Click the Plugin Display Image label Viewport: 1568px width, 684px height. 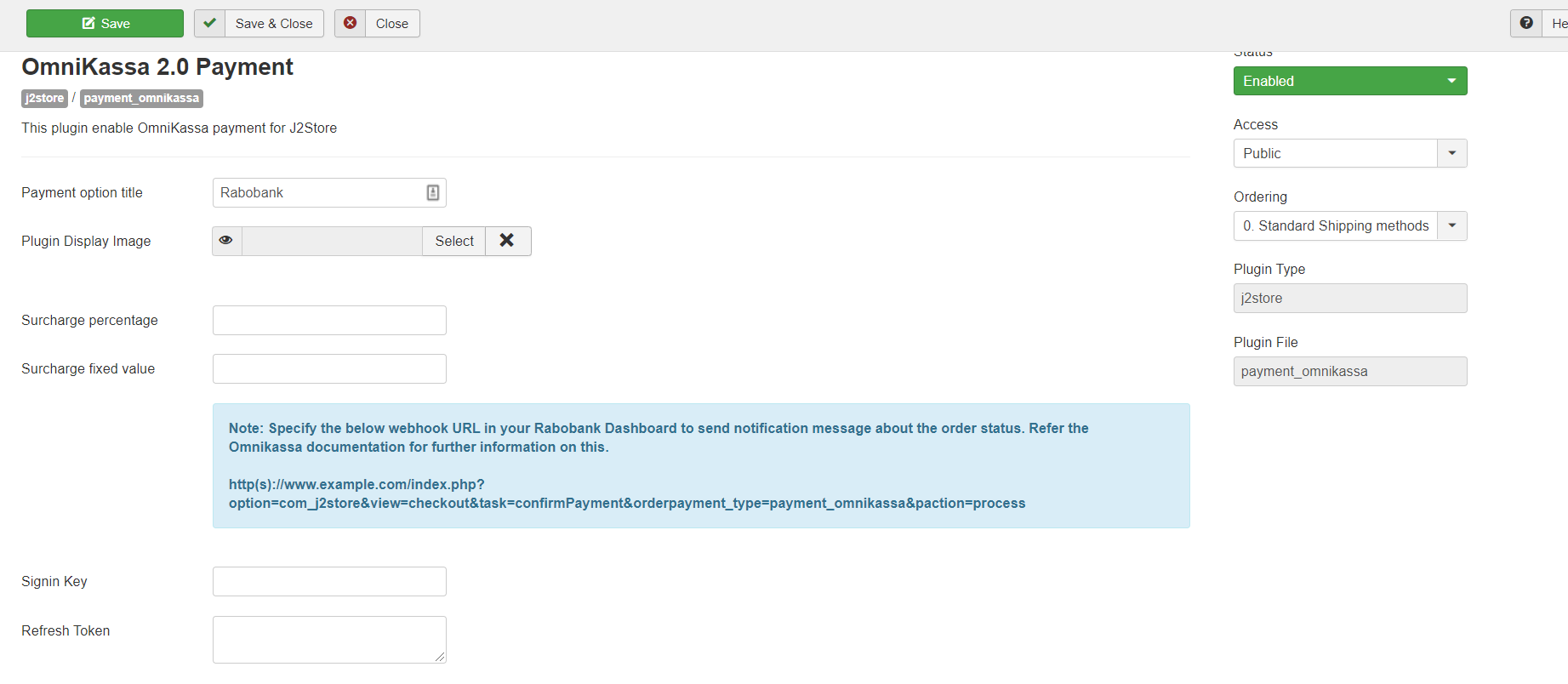pyautogui.click(x=86, y=242)
